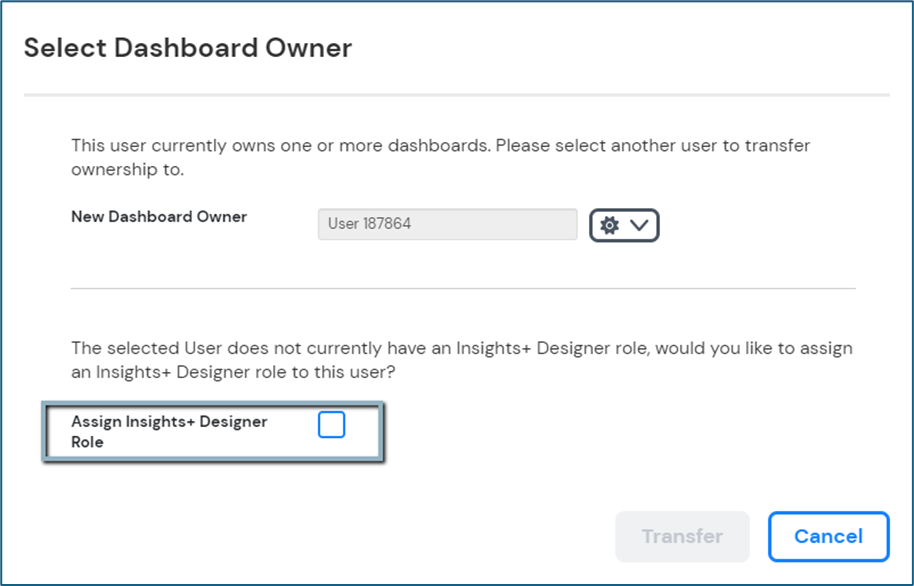Enable the Assign Insights+ Designer Role checkbox
Viewport: 914px width, 586px height.
click(331, 425)
